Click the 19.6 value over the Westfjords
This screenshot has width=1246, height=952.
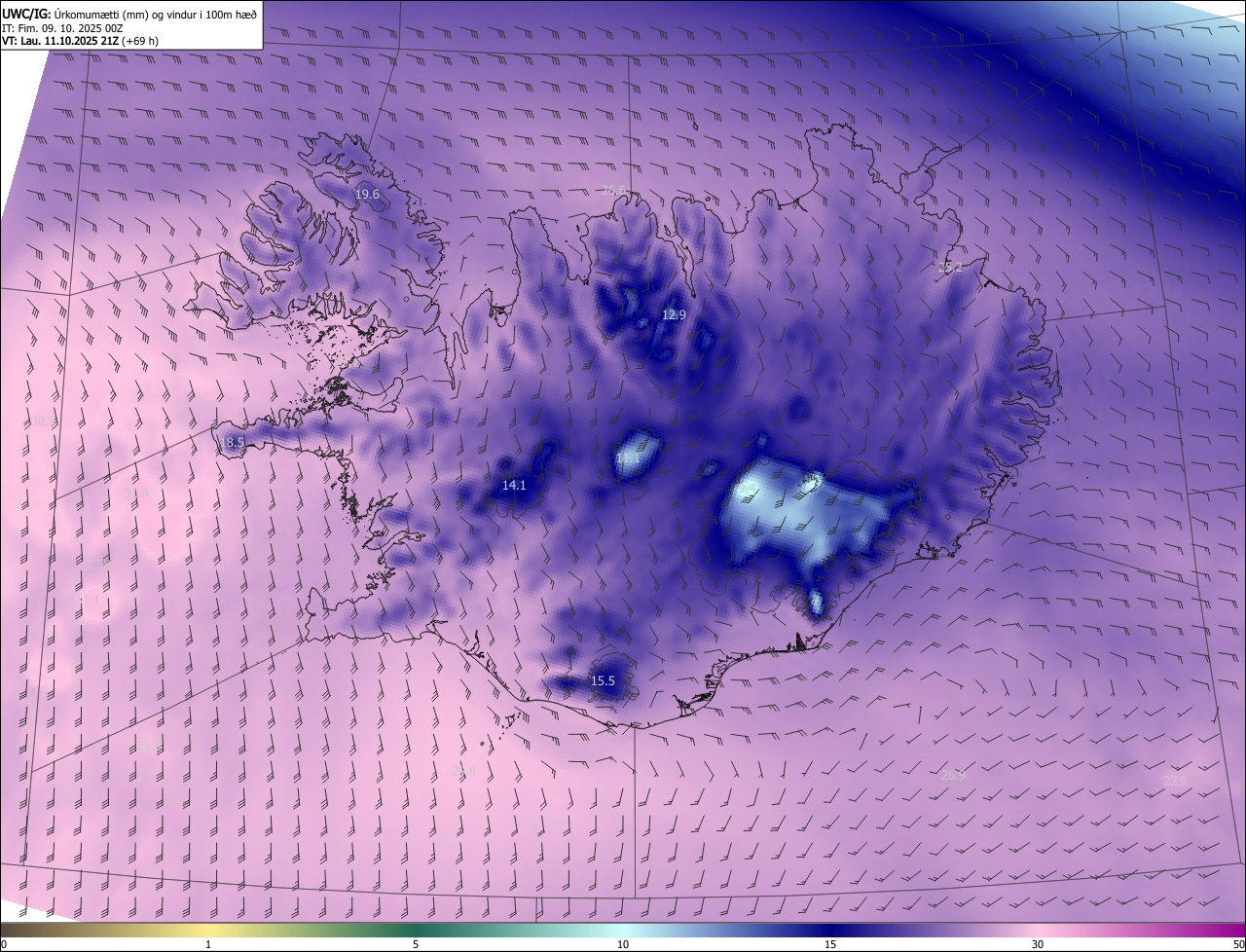coord(367,195)
